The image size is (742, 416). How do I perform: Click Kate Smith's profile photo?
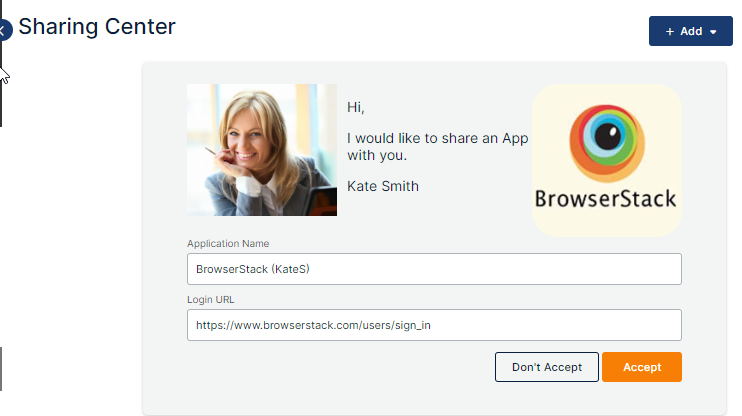[x=262, y=150]
